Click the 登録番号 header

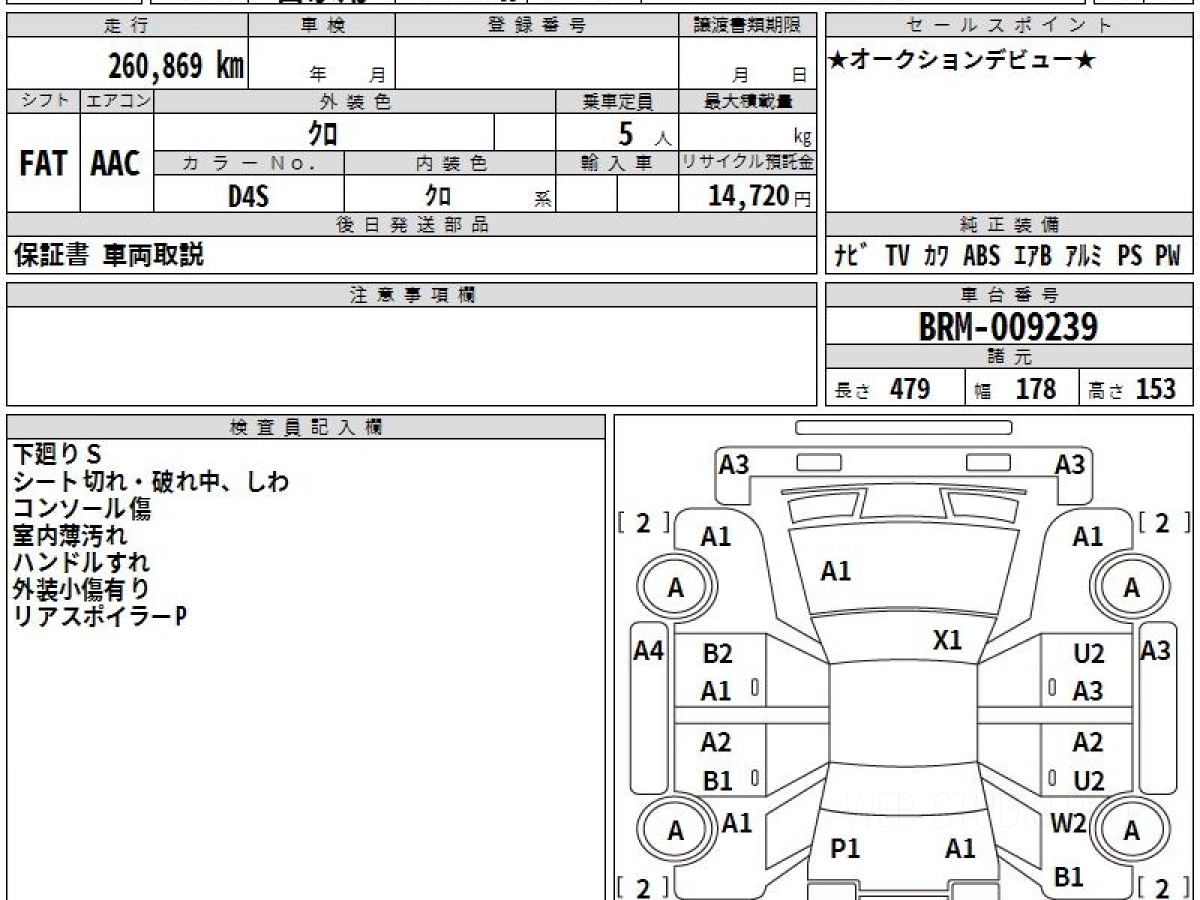click(x=537, y=26)
